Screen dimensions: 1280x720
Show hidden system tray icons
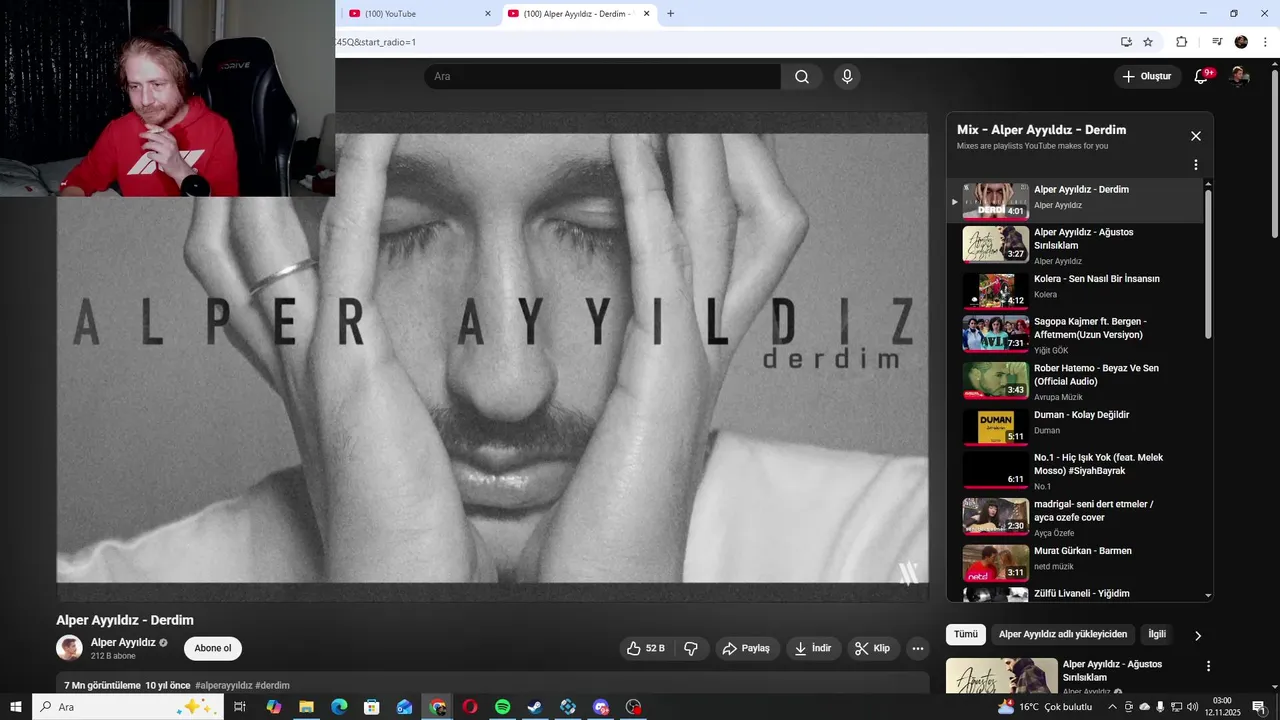tap(1112, 707)
